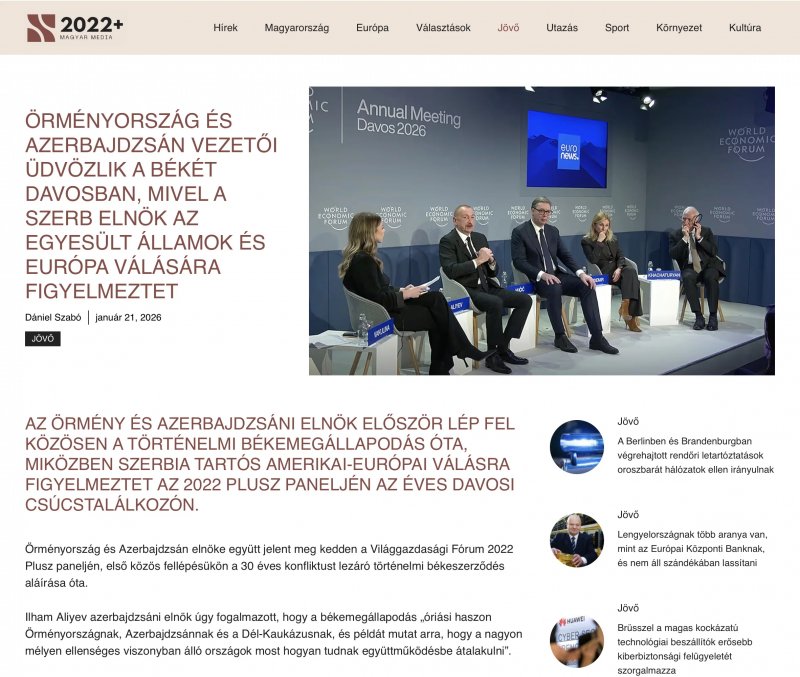Select the highlighted Jövő menu item
Image resolution: width=800 pixels, height=677 pixels.
pos(510,28)
